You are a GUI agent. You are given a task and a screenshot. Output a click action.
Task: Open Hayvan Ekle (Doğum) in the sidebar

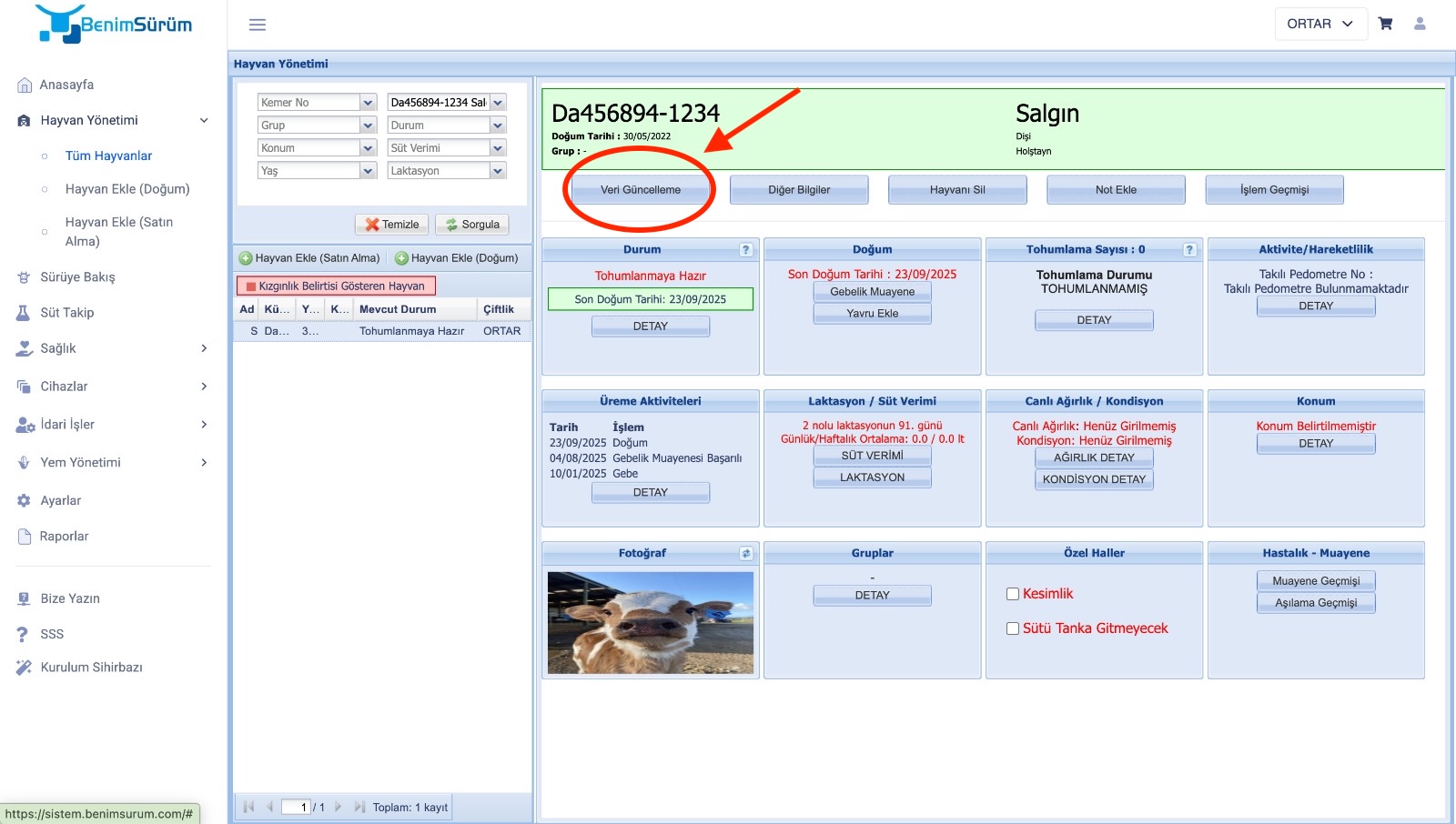click(127, 189)
